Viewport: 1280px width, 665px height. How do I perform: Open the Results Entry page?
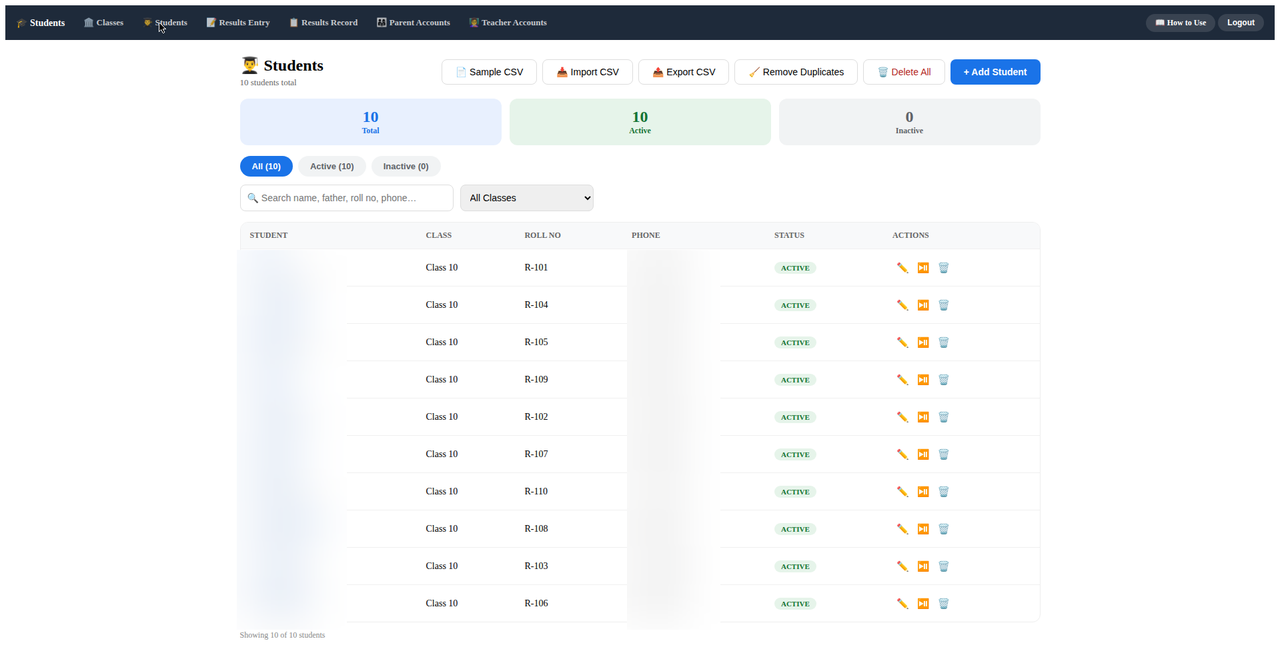[x=238, y=22]
